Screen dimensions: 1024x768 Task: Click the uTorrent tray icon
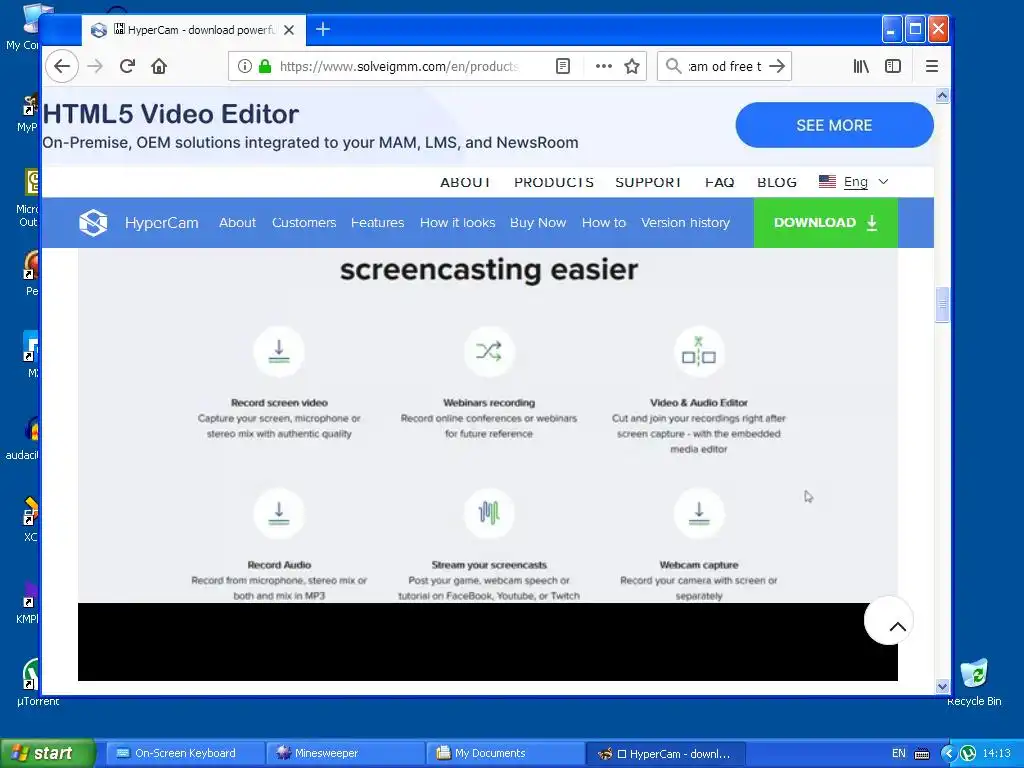click(968, 753)
